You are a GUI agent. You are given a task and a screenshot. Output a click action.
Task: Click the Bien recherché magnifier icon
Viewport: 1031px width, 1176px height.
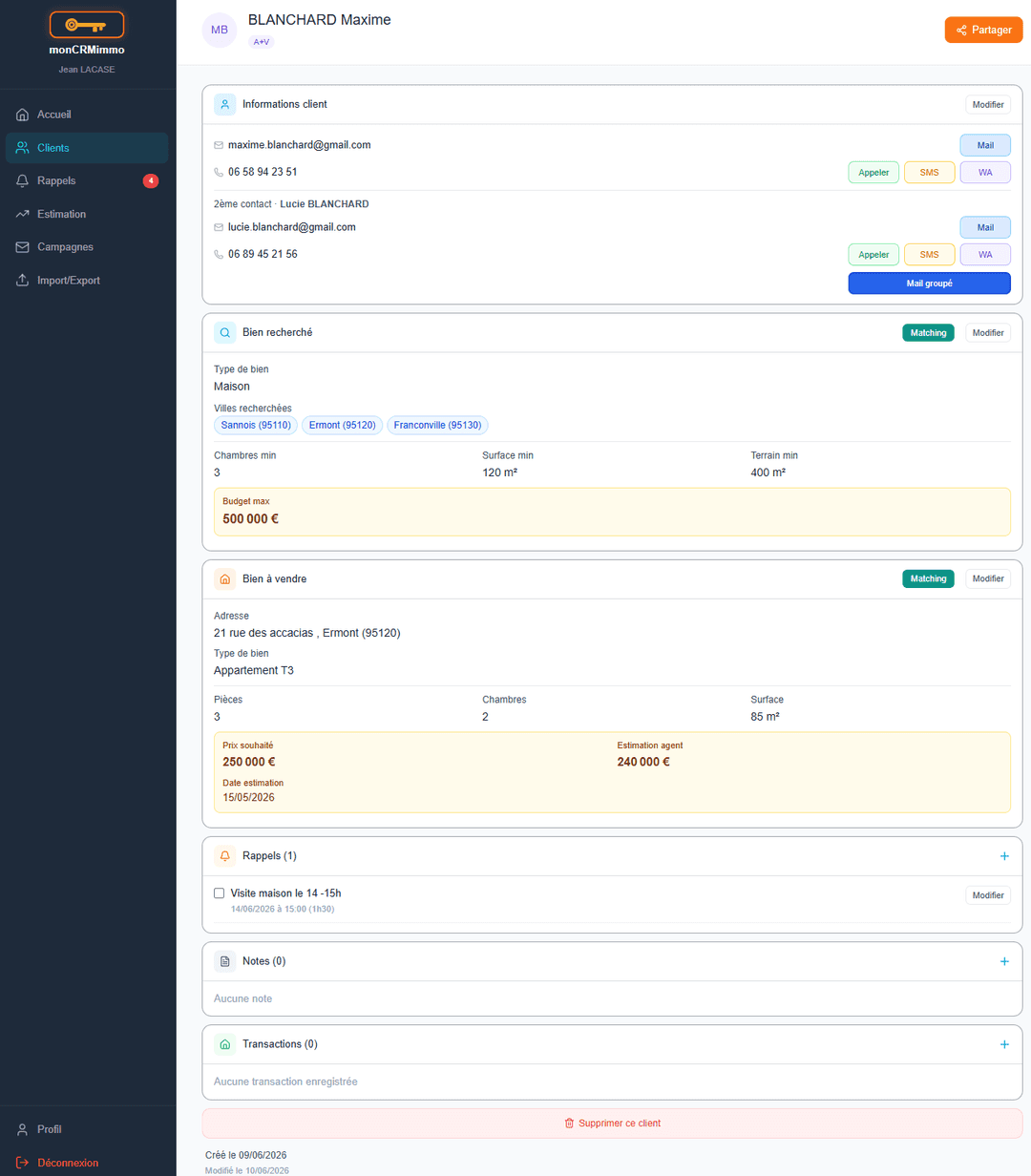tap(224, 333)
